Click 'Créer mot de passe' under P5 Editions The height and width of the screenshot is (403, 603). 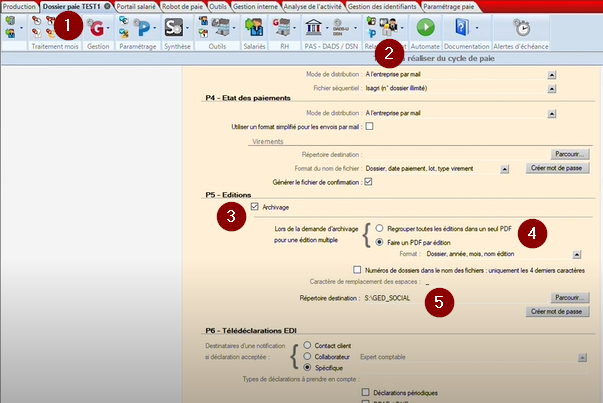click(x=557, y=311)
